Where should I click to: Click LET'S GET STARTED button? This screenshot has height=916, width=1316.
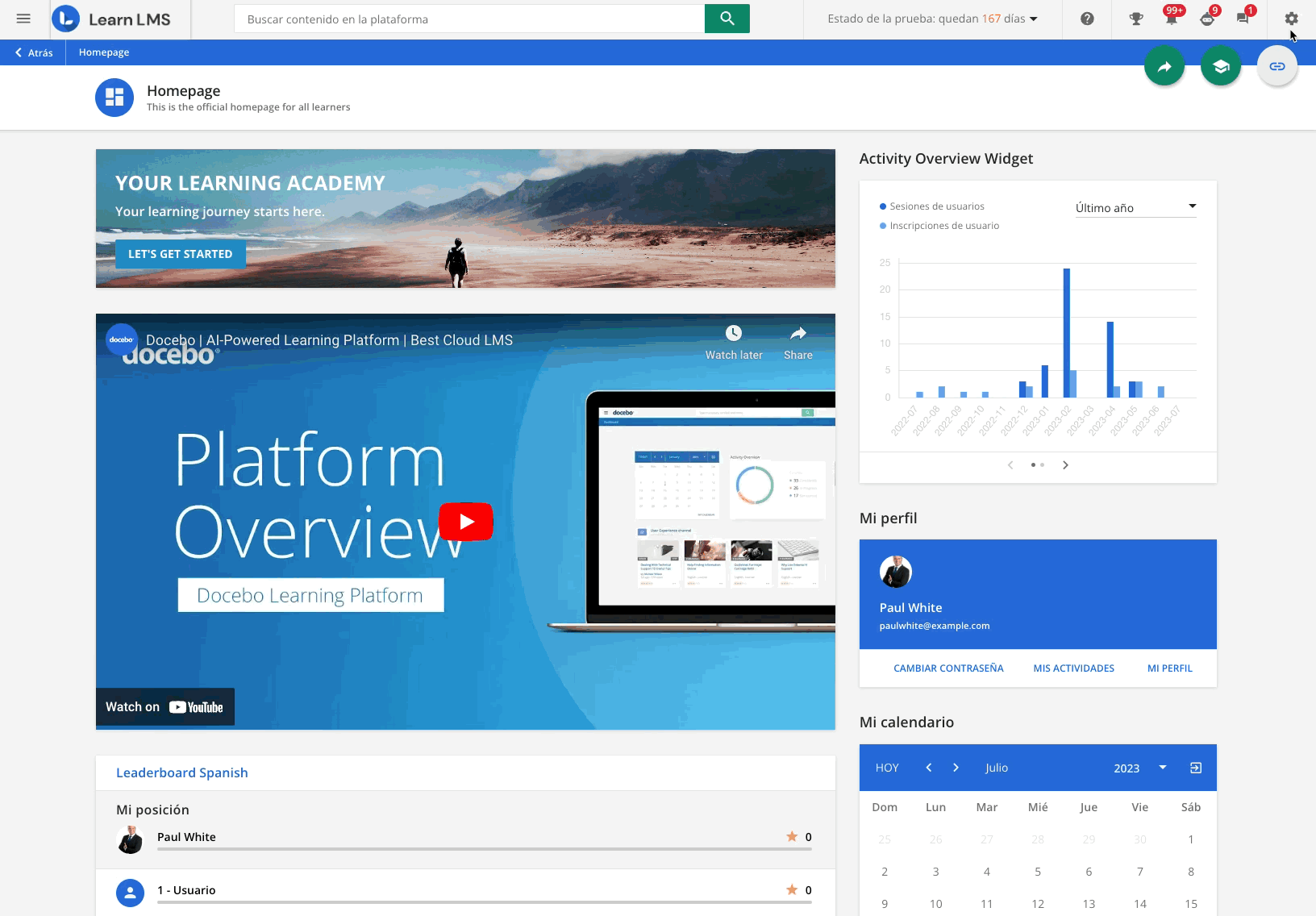[181, 254]
